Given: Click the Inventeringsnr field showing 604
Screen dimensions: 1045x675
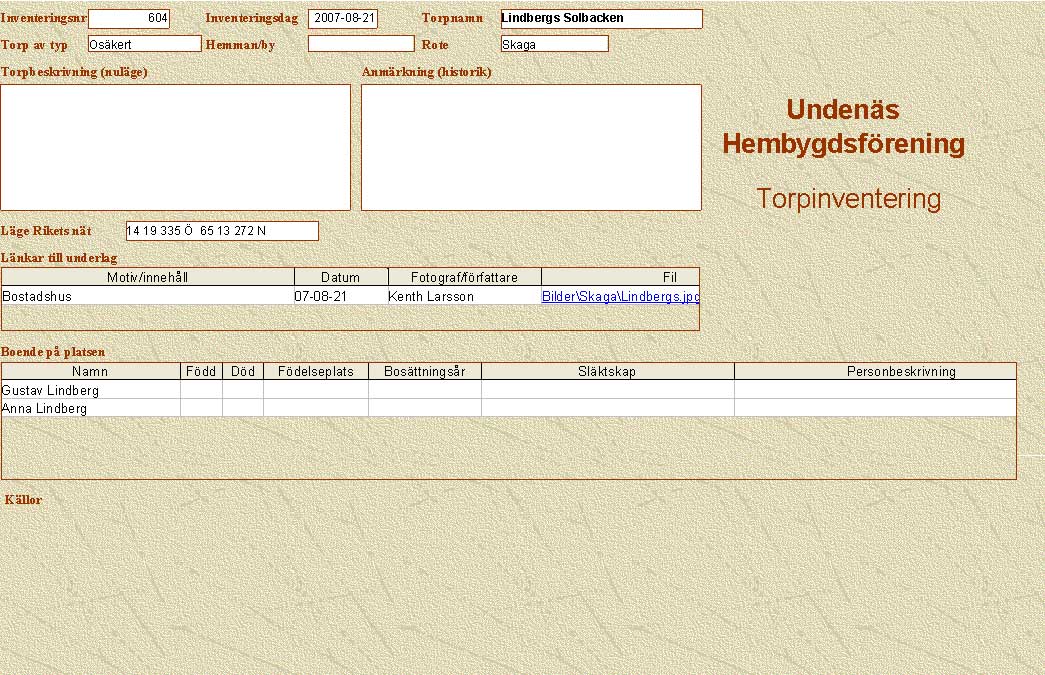Looking at the screenshot, I should click(x=129, y=18).
